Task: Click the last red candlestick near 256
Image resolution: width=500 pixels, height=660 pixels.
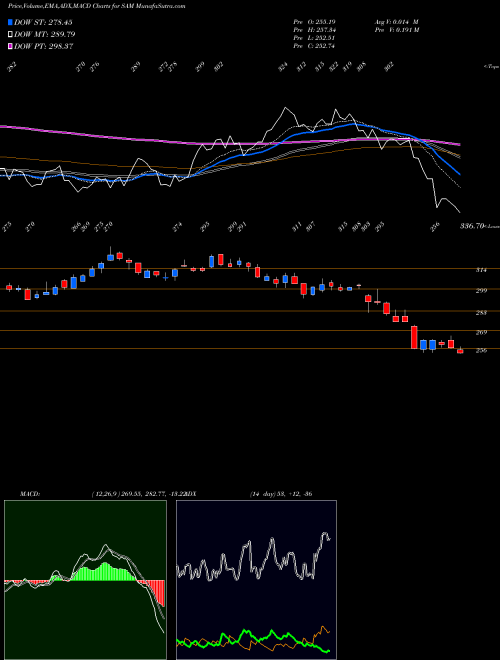Action: [460, 350]
